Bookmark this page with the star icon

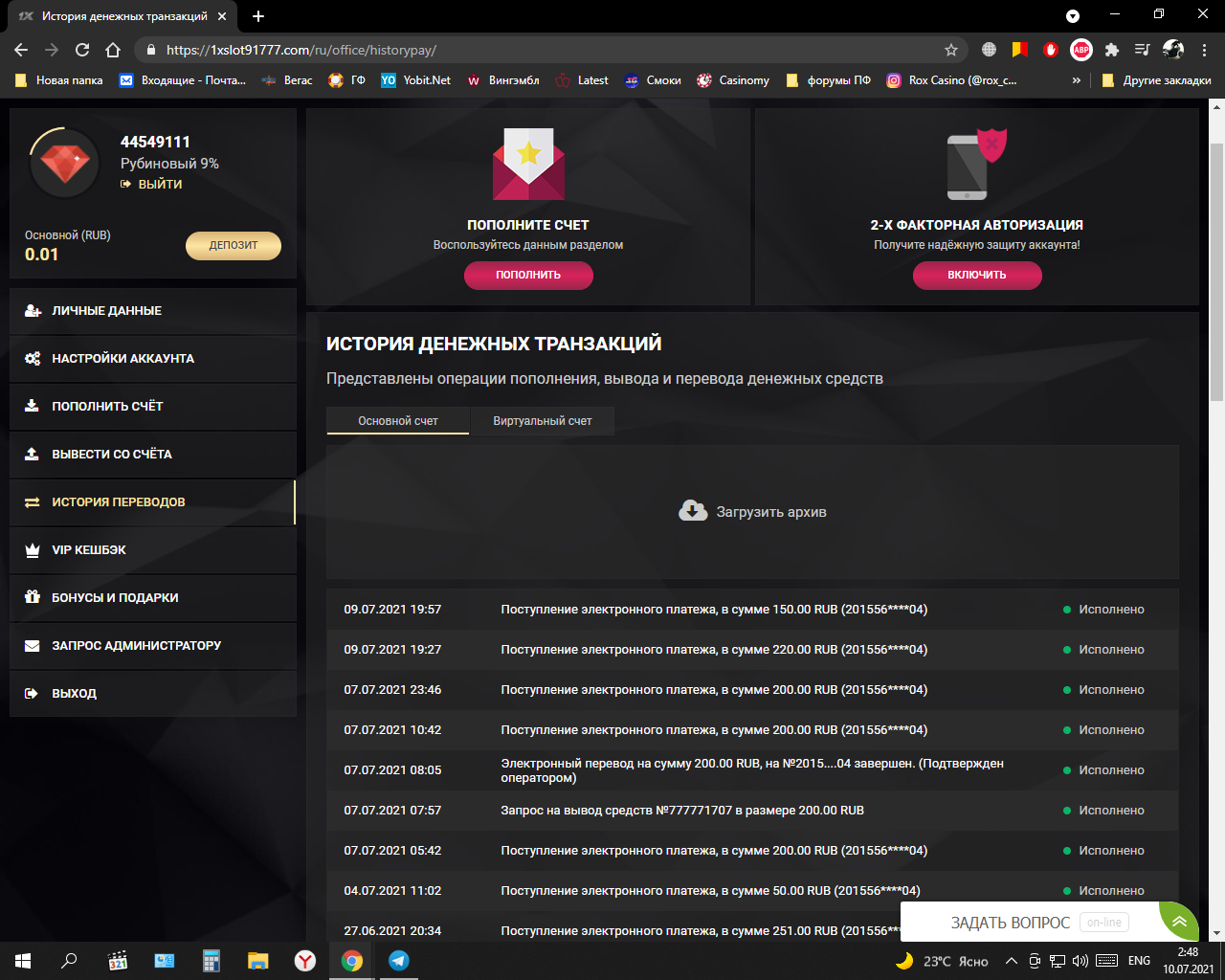tap(950, 50)
